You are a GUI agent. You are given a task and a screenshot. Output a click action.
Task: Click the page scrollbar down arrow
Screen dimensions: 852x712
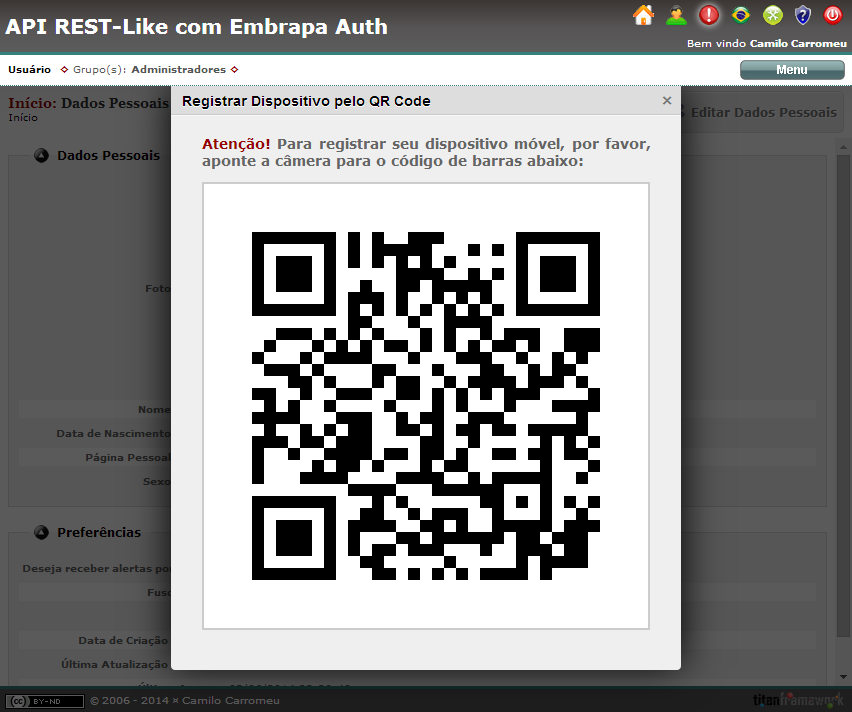click(843, 677)
